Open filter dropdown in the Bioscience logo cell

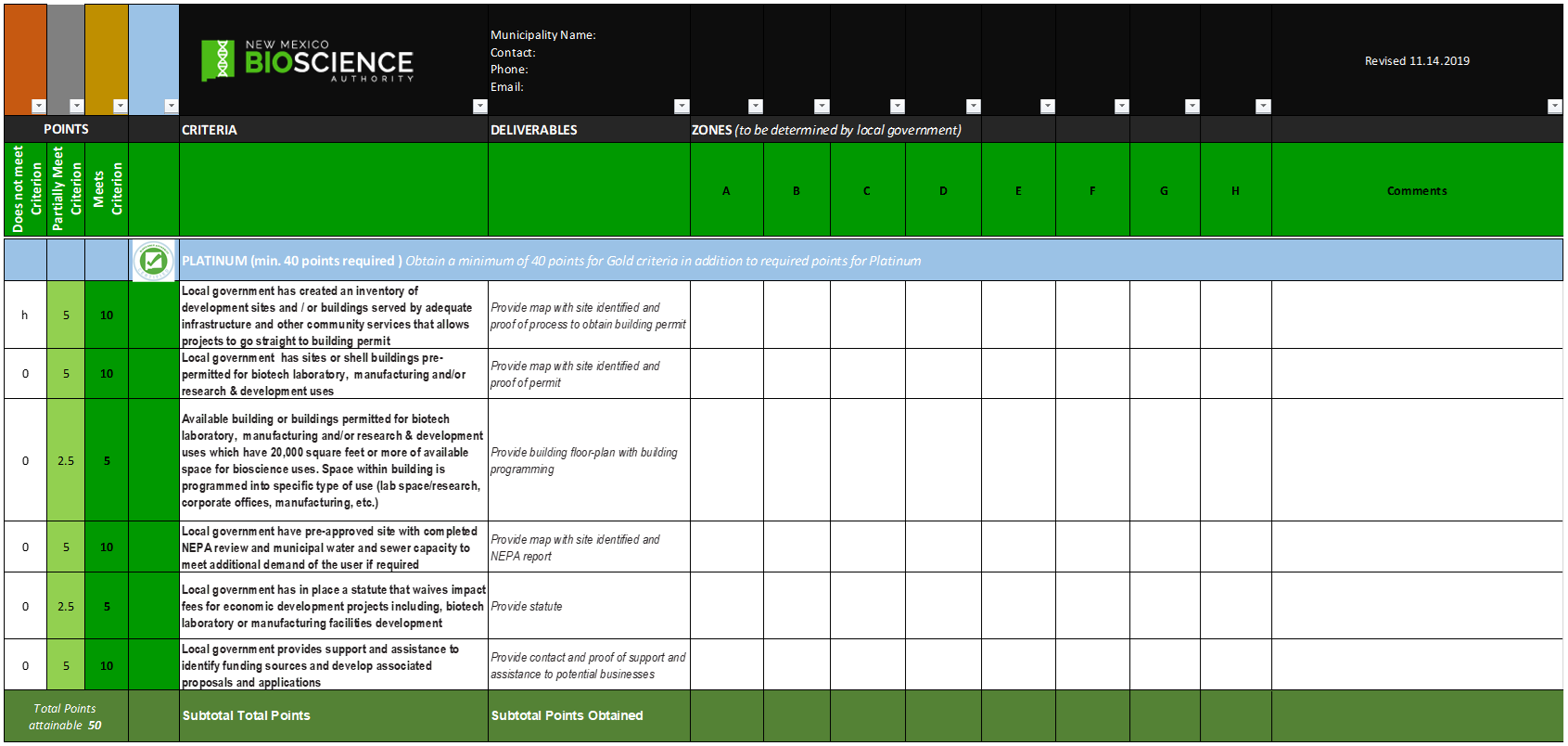click(479, 106)
